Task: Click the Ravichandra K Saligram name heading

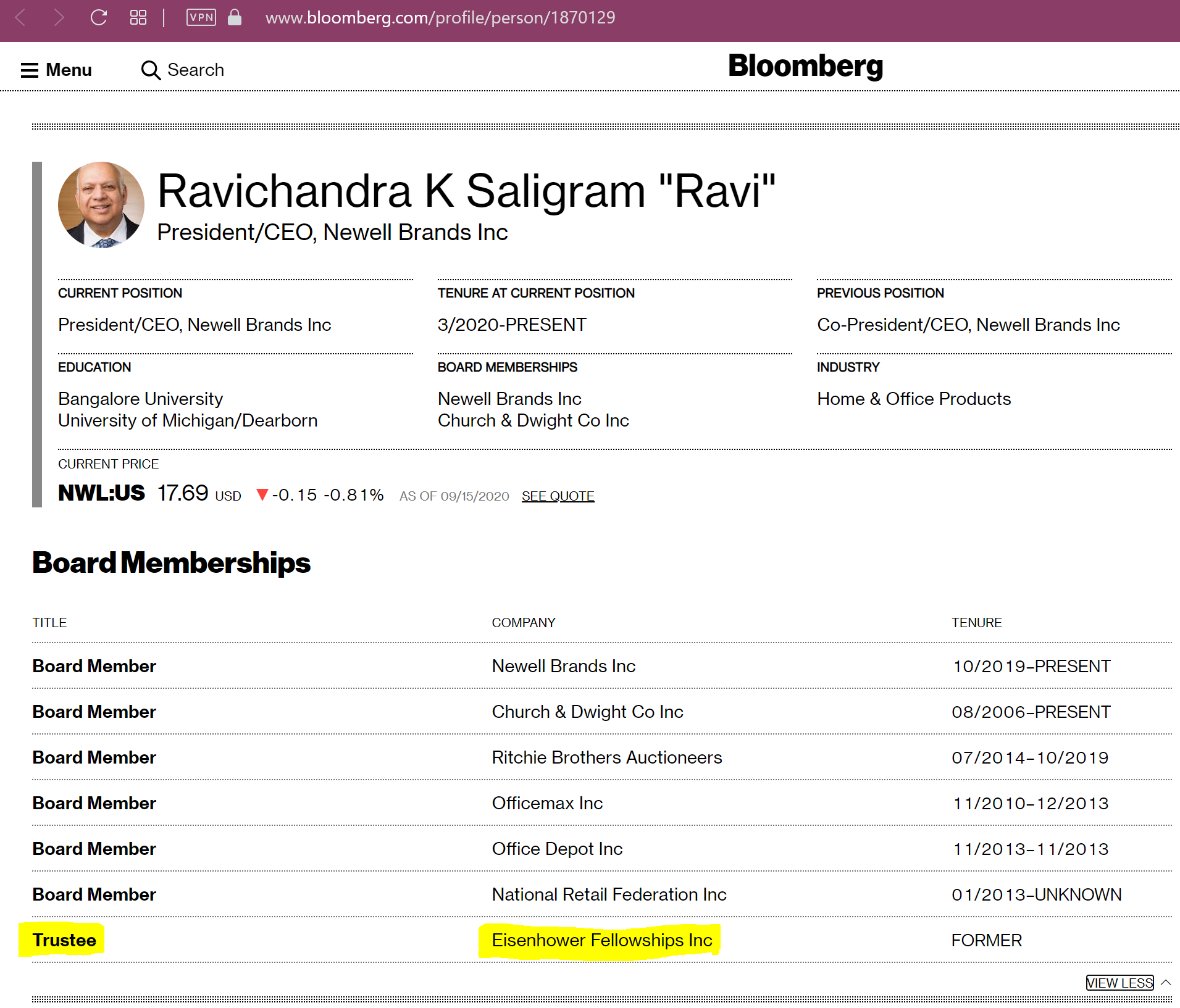Action: pos(466,191)
